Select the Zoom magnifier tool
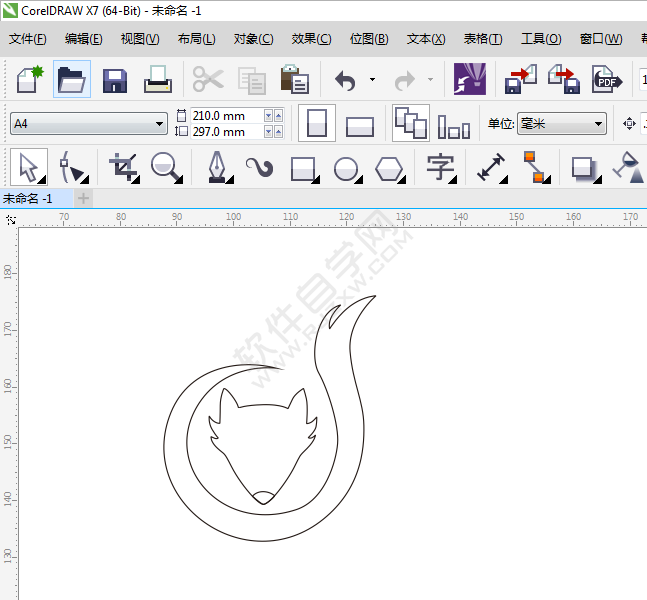The width and height of the screenshot is (647, 600). click(x=168, y=167)
